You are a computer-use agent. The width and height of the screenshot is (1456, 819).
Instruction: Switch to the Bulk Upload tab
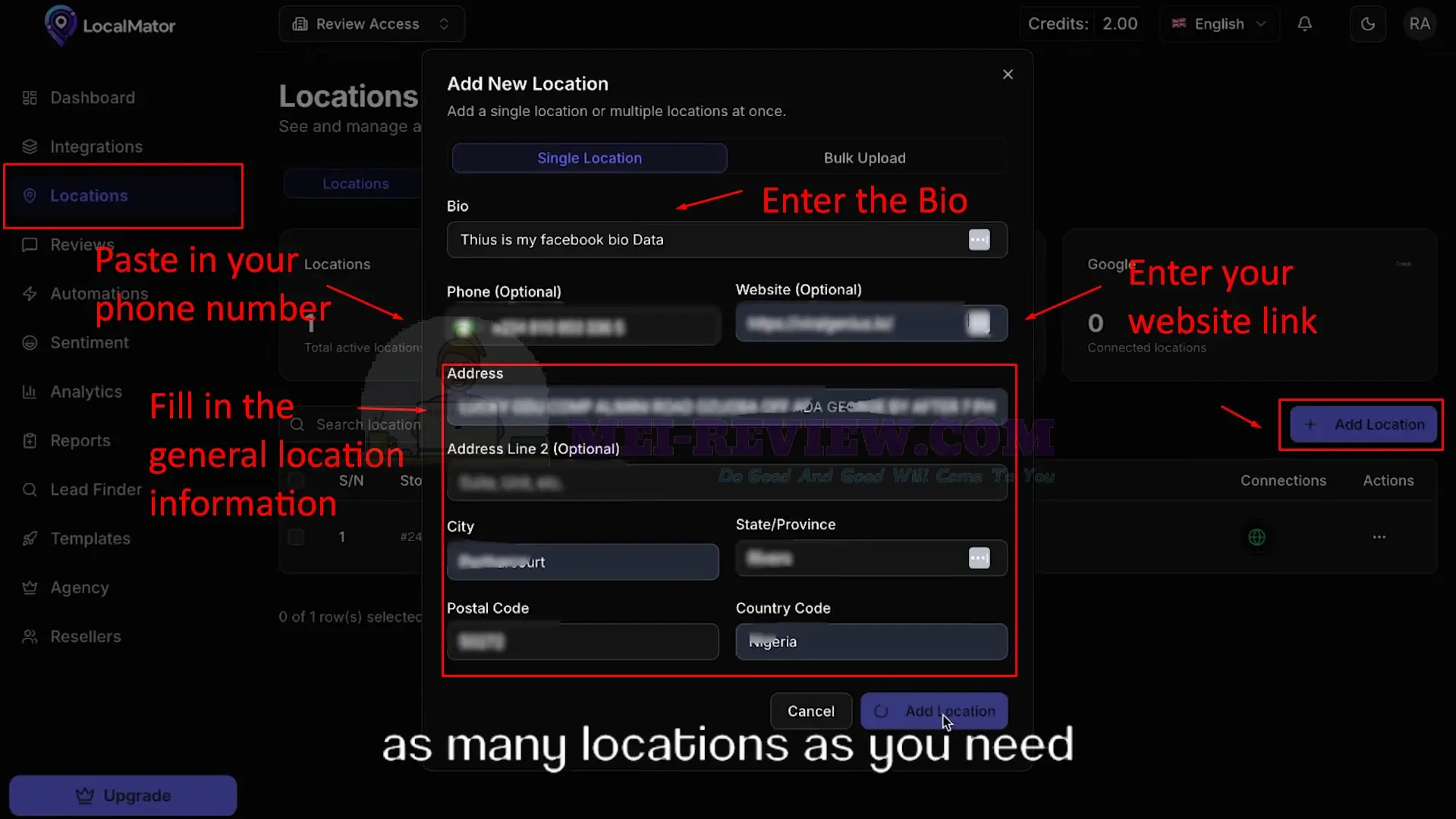865,158
